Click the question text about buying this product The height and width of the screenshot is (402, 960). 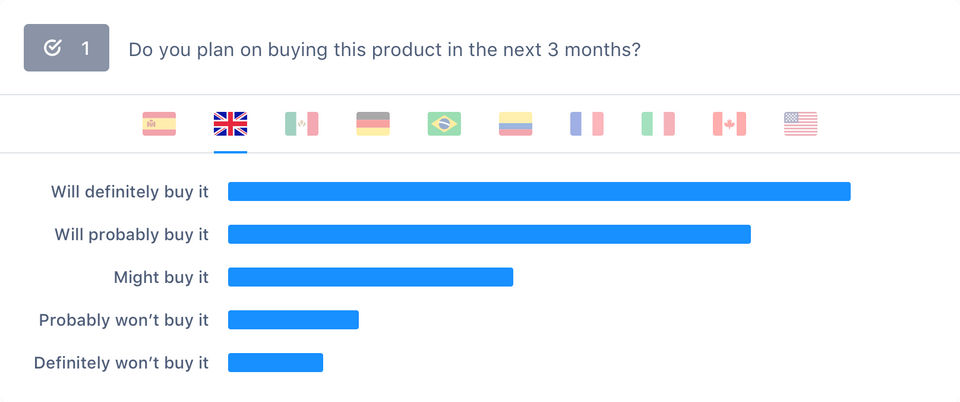point(384,49)
